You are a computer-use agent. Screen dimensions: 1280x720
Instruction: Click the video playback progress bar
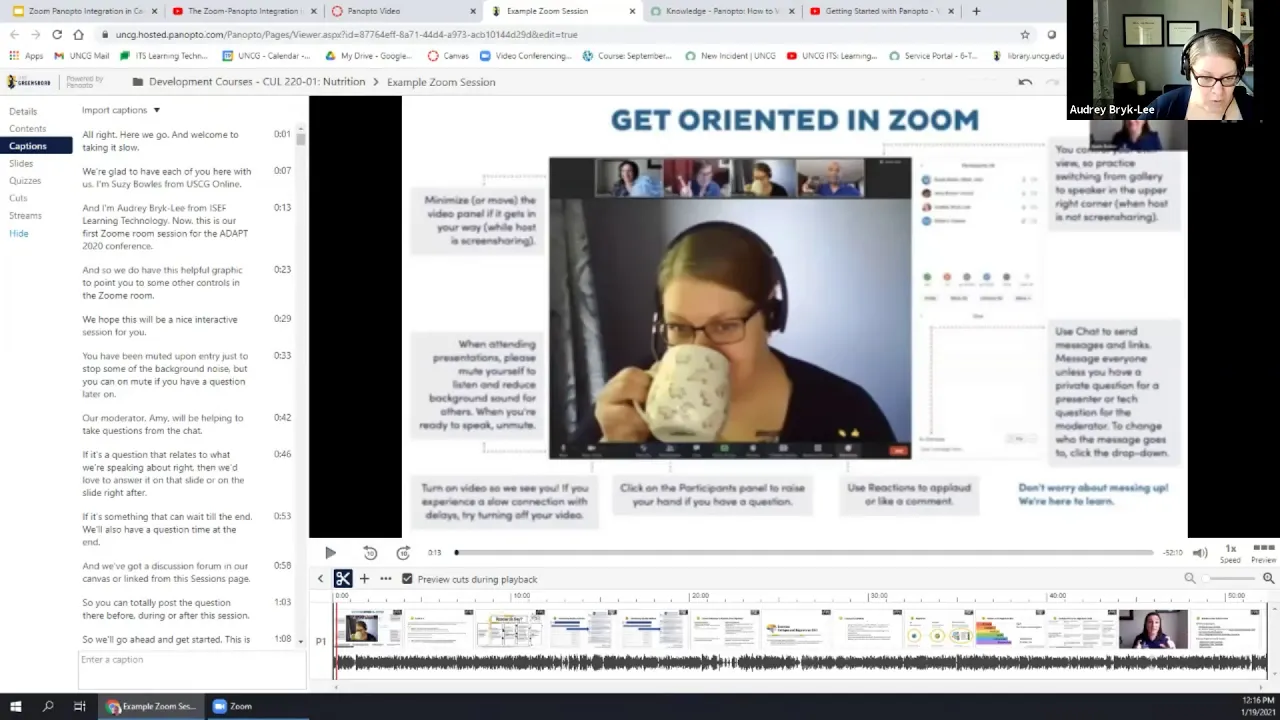805,552
